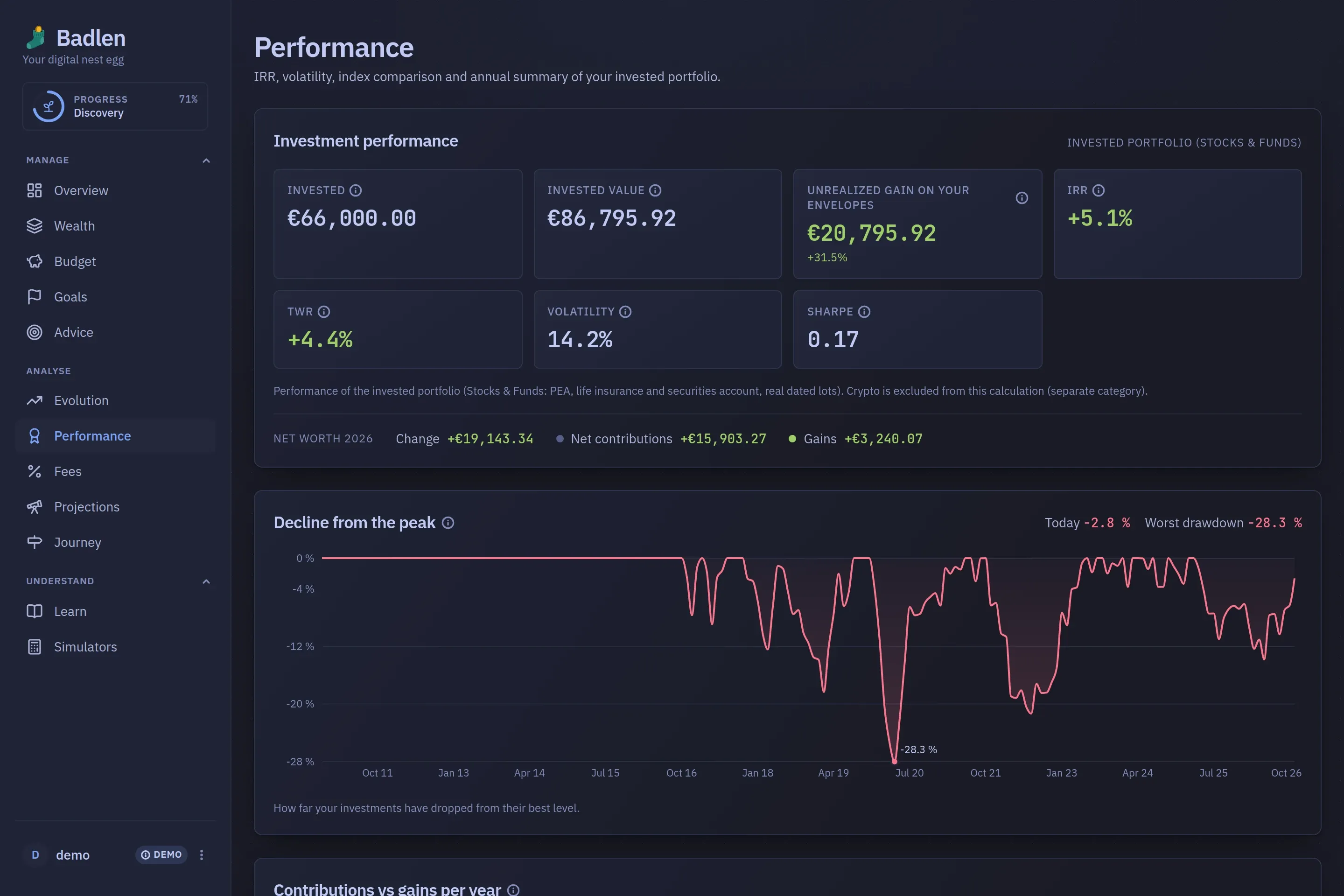Click the Goals flag icon
Image resolution: width=1344 pixels, height=896 pixels.
coord(34,297)
